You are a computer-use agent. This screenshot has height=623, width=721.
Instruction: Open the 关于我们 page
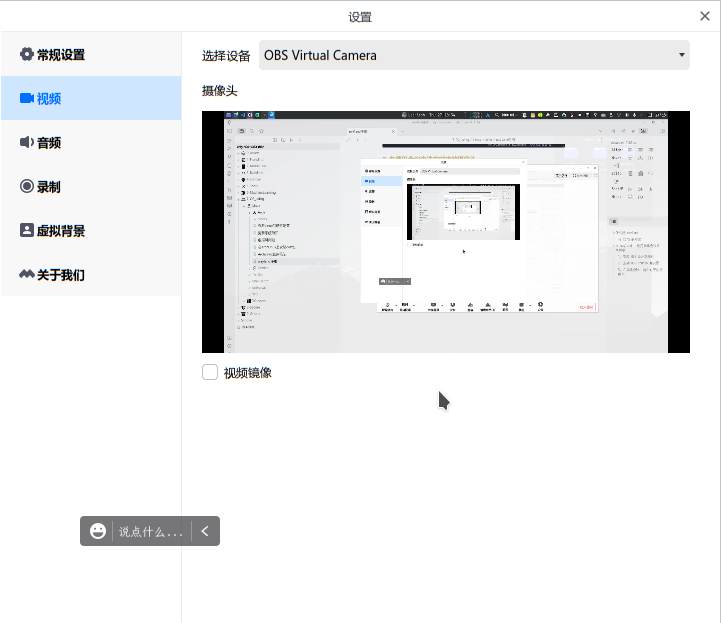[61, 274]
